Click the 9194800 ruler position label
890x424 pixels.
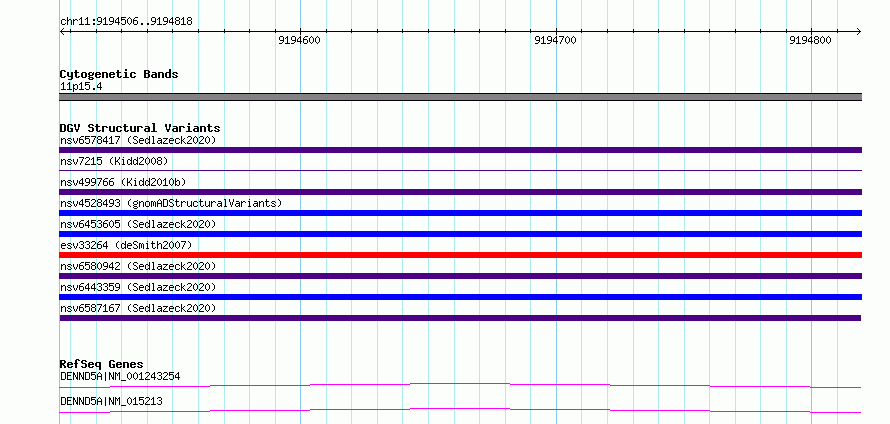pos(811,40)
